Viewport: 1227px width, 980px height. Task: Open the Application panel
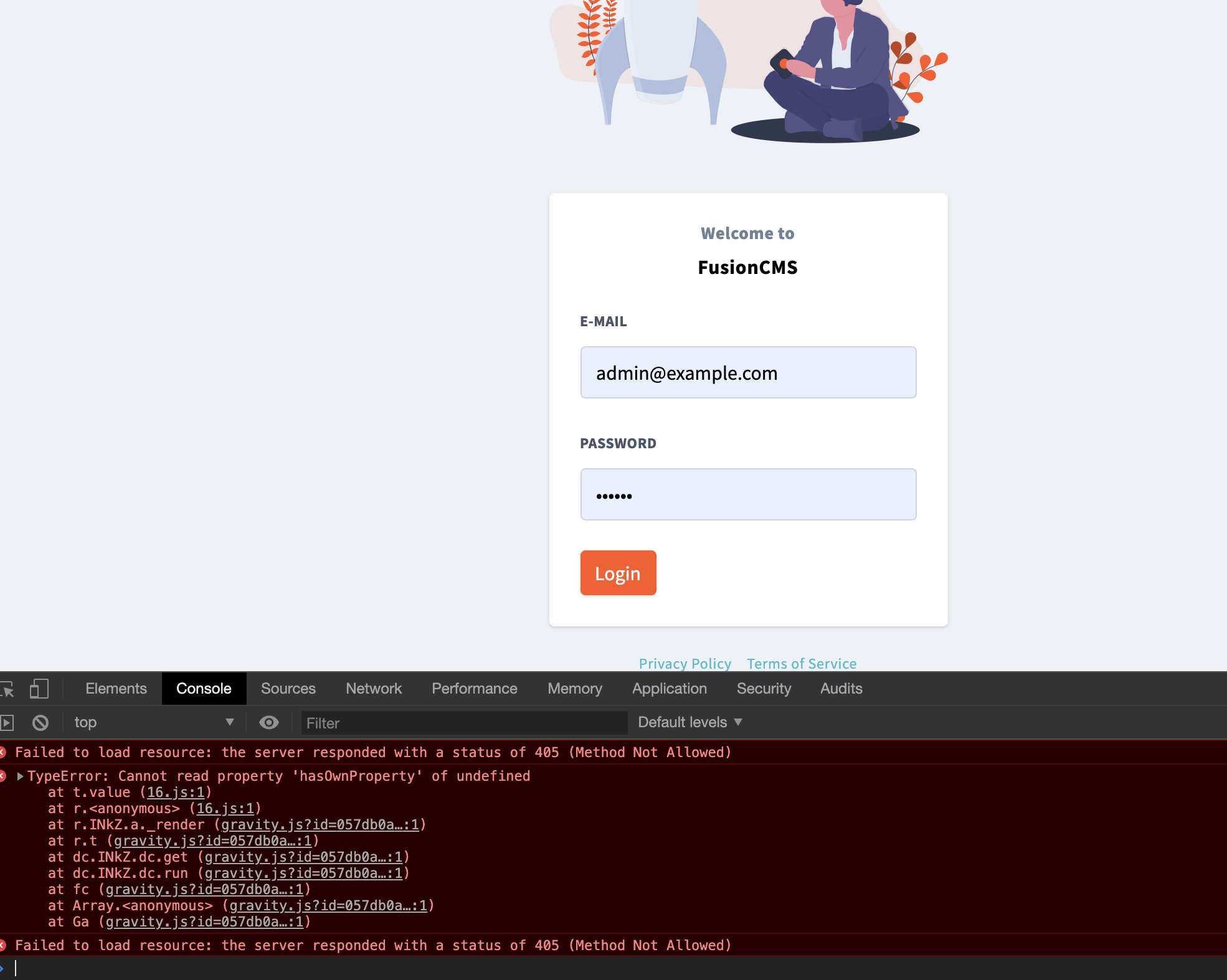tap(669, 689)
